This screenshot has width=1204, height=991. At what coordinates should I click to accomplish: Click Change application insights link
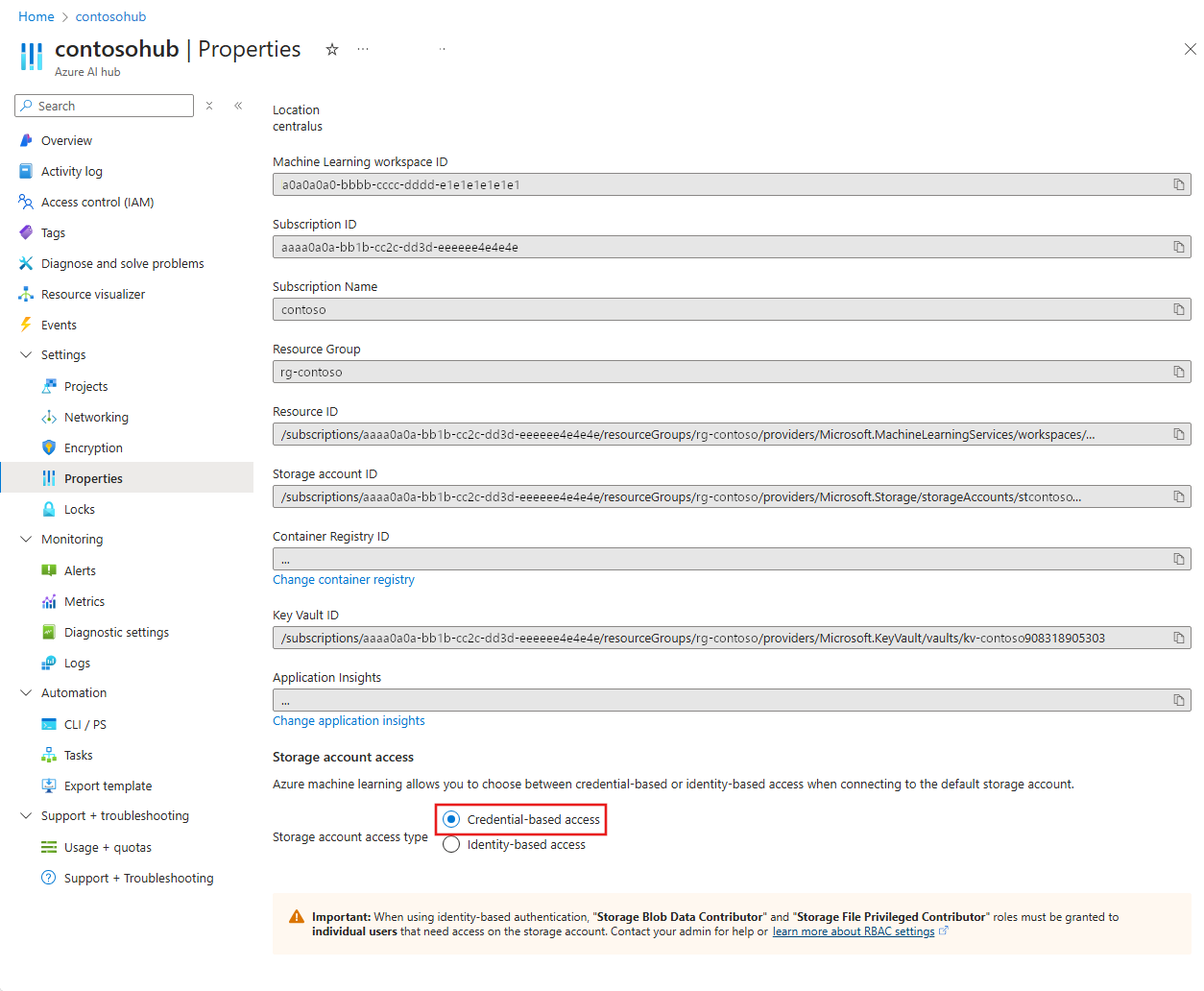click(x=349, y=720)
